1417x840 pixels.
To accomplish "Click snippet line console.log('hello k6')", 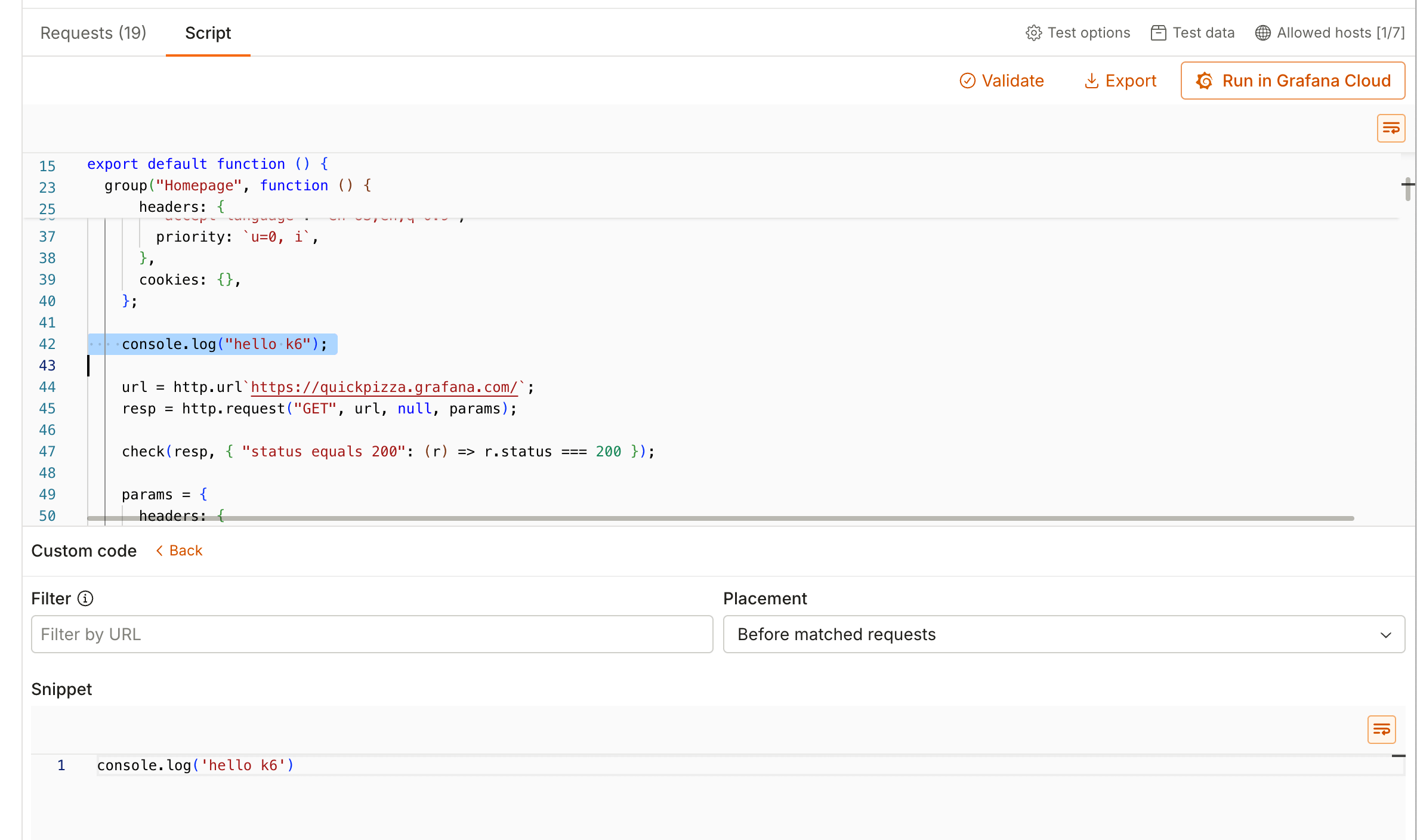I will coord(196,765).
